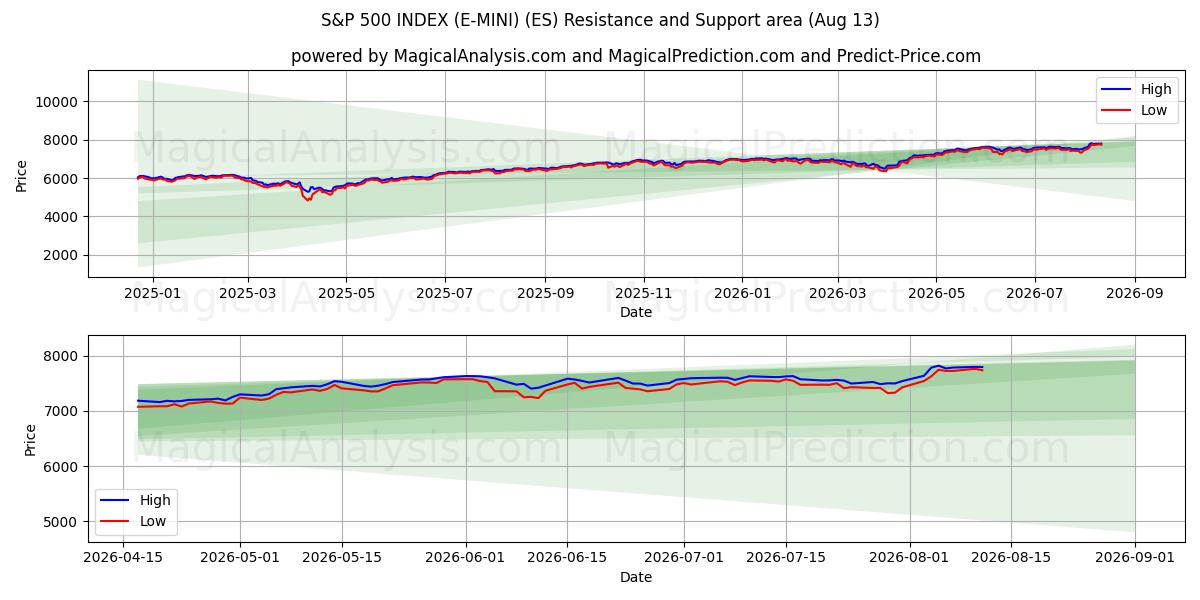Click the 5000 tick on bottom chart
This screenshot has height=600, width=1200.
pos(61,522)
